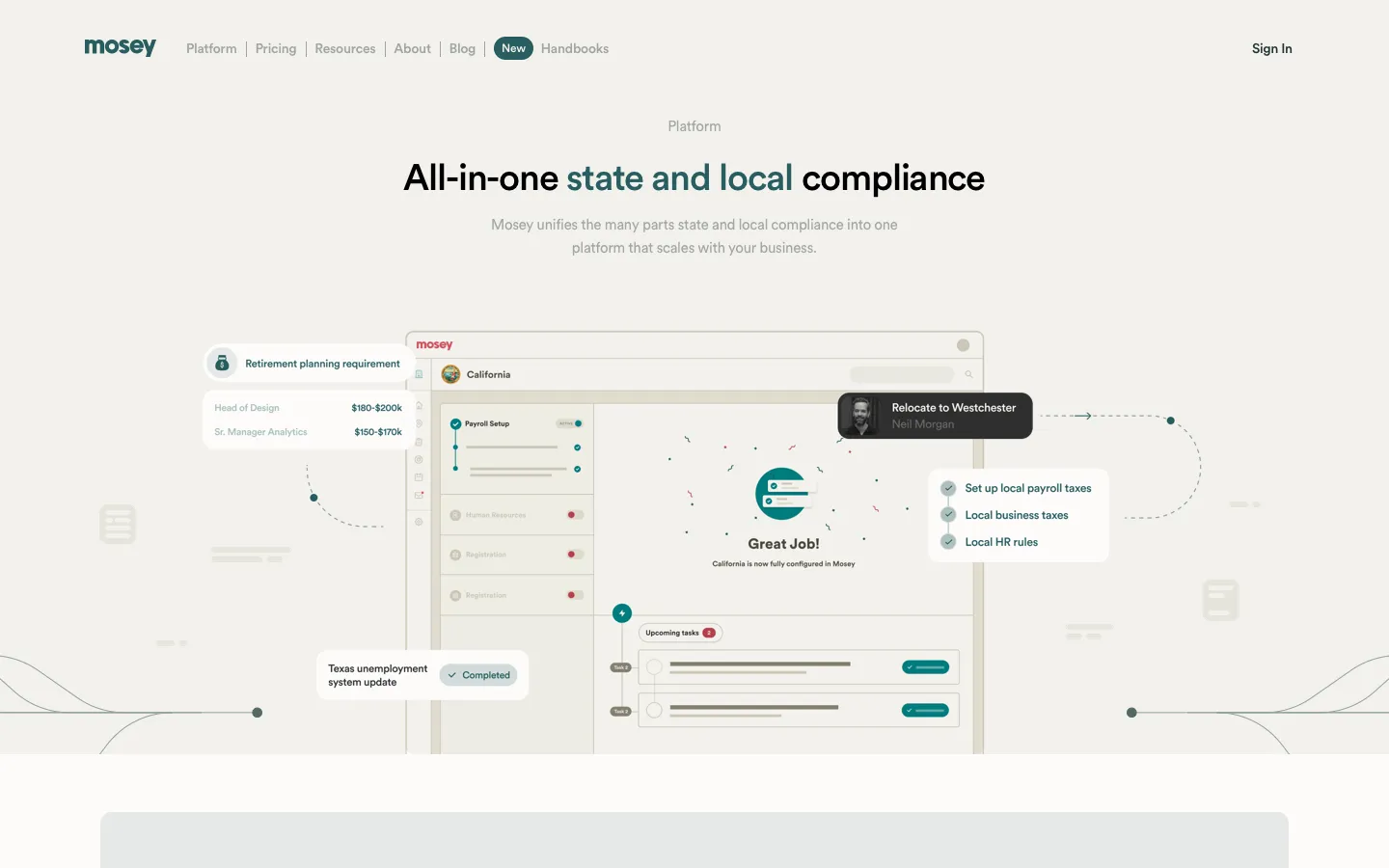Screen dimensions: 1389x868
Task: Open the Handbooks nav link
Action: click(x=575, y=48)
